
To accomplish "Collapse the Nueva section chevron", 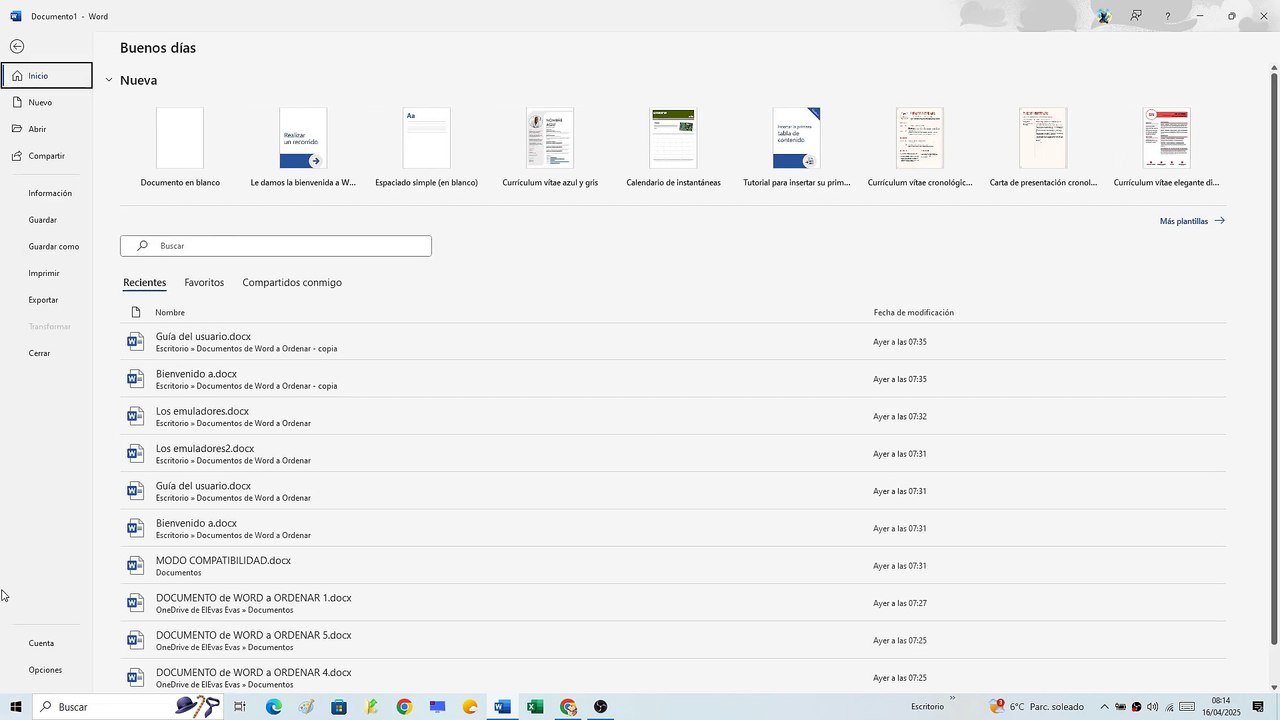I will 109,80.
